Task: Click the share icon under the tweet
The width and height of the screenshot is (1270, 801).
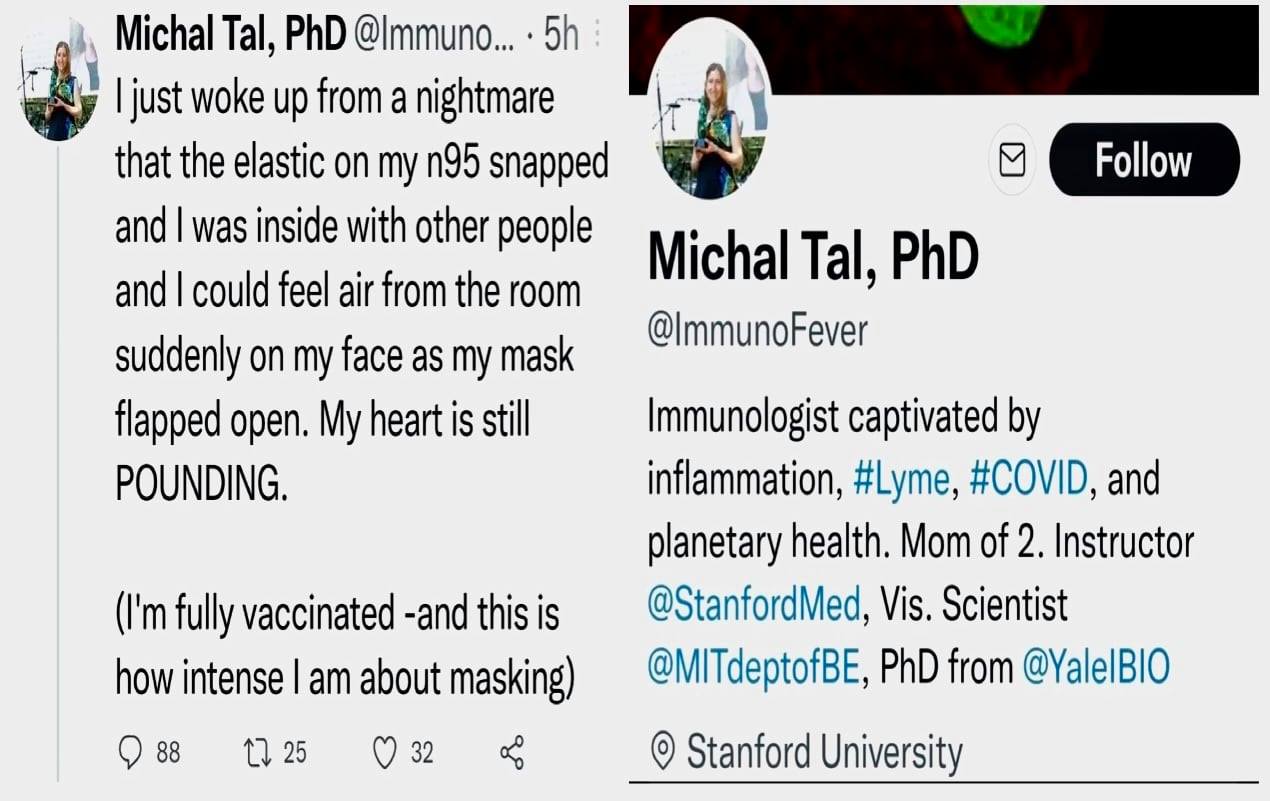Action: (511, 752)
